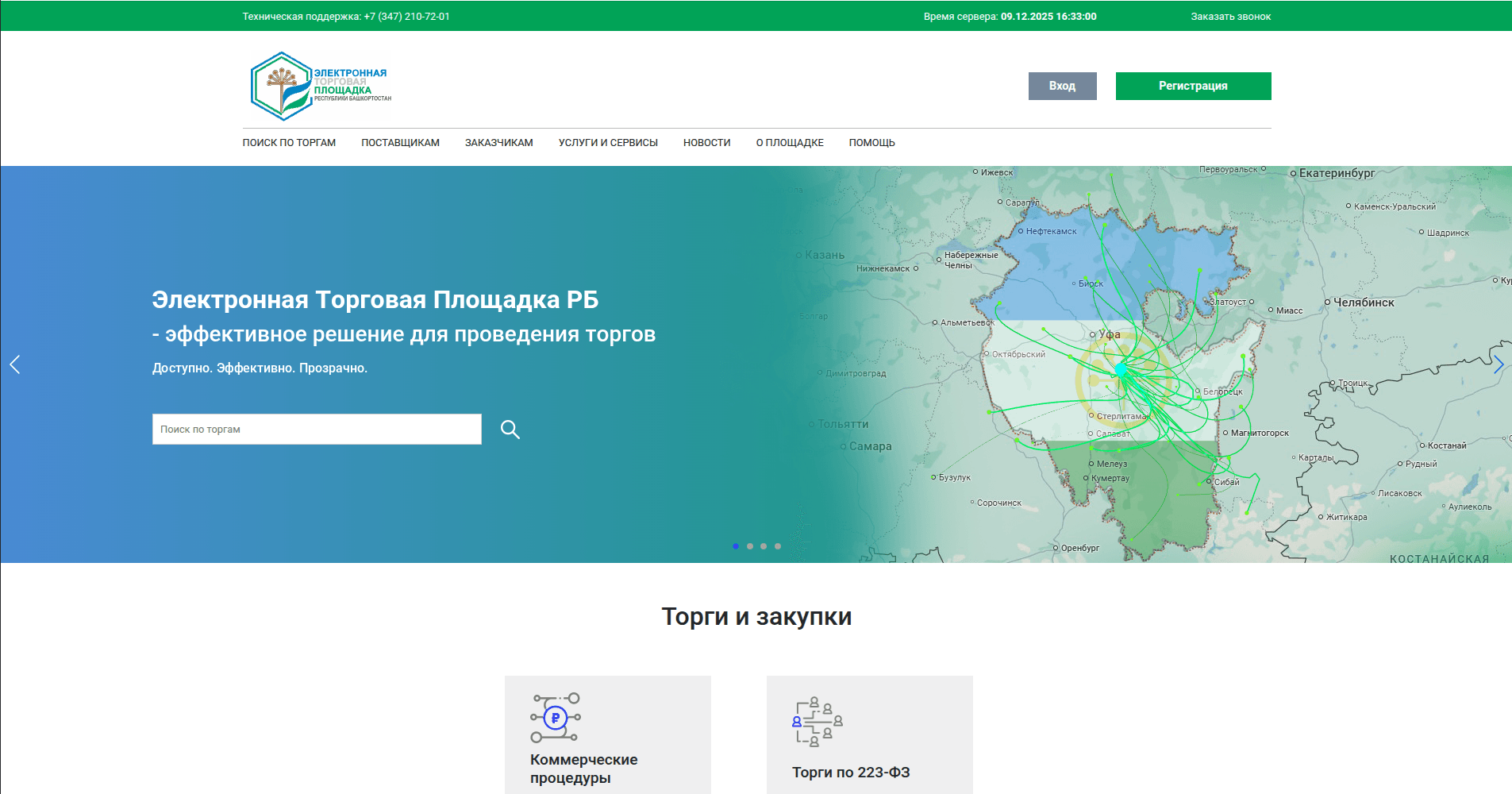
Task: Focus the Поиск по торгам input field
Action: pos(317,429)
